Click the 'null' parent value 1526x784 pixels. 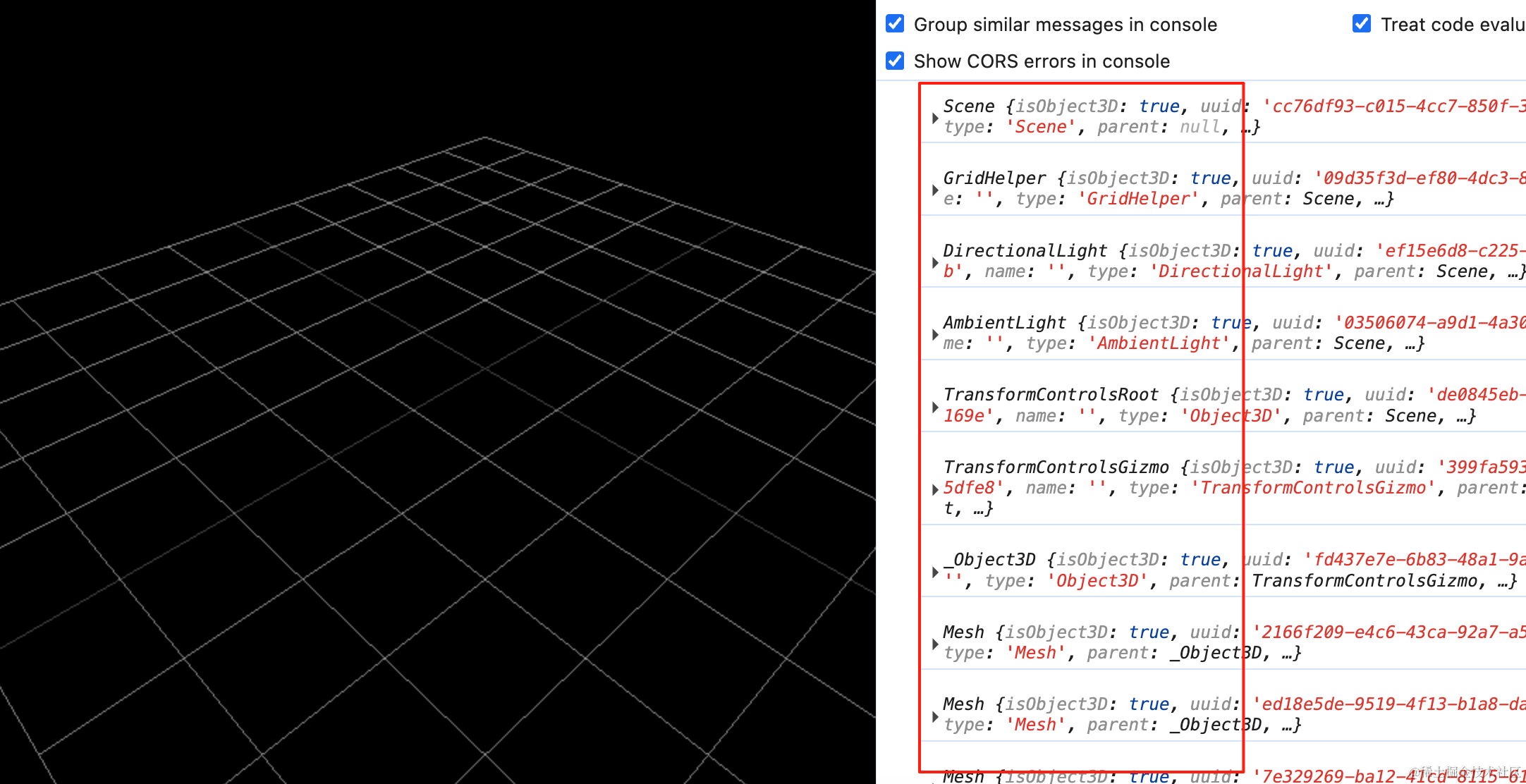pyautogui.click(x=1200, y=127)
